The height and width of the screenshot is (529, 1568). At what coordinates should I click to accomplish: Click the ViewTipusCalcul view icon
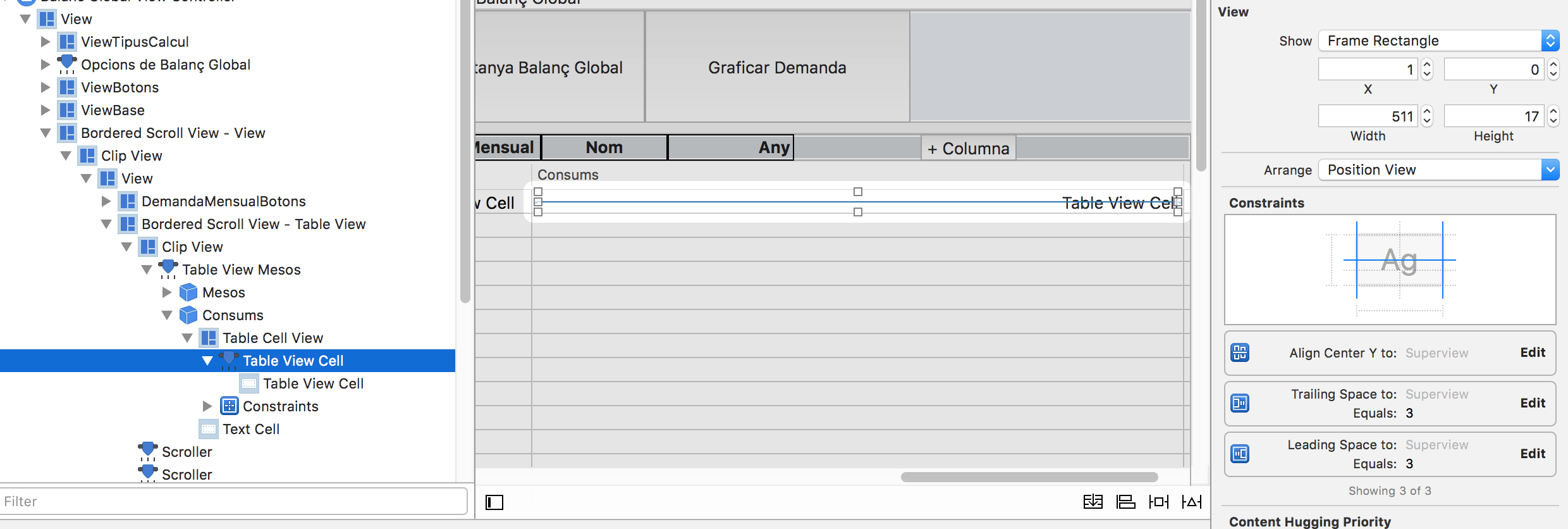66,42
